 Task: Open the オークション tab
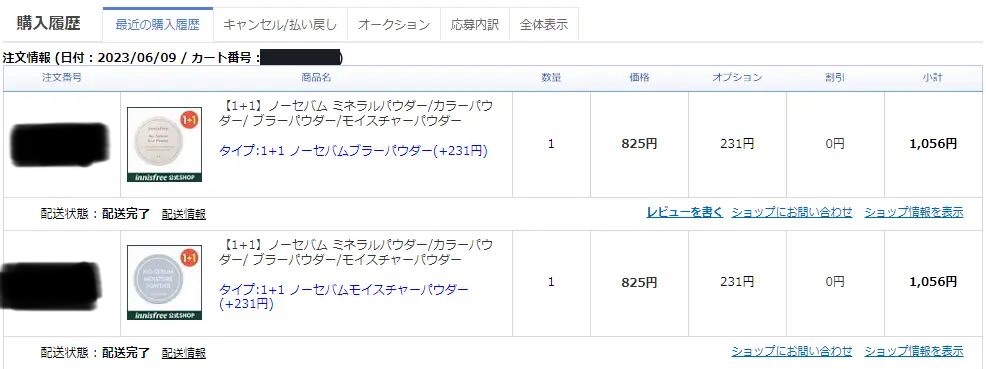tap(393, 25)
